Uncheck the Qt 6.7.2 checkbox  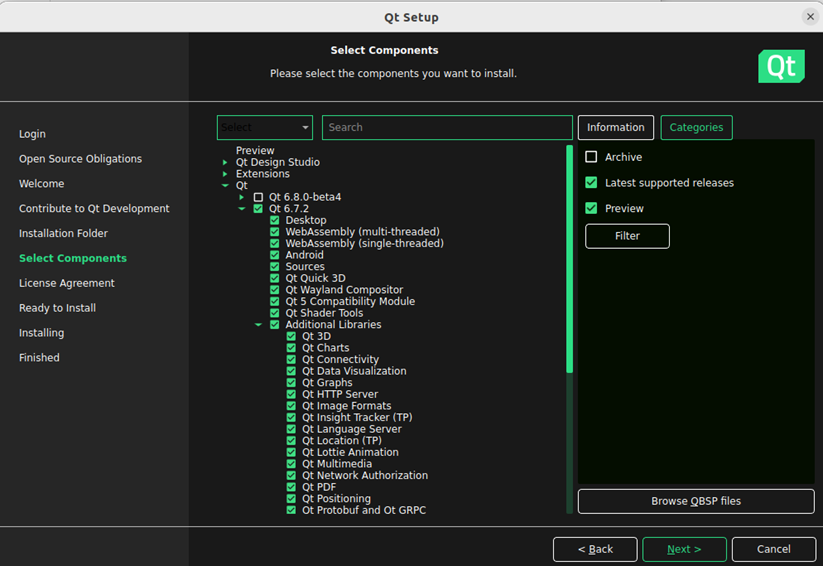(x=258, y=209)
